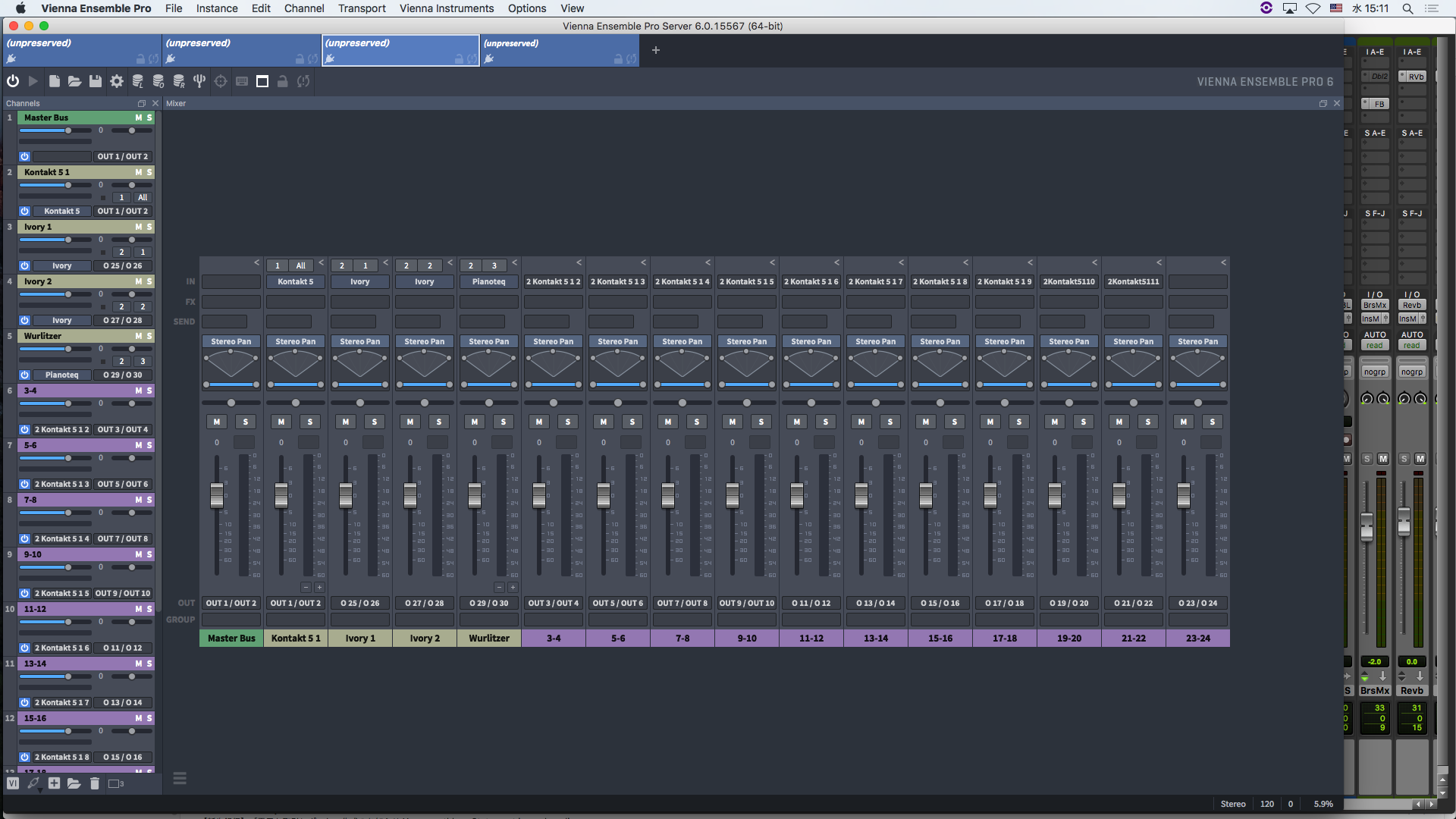Click the three-line list icon under mixer
Image resolution: width=1456 pixels, height=819 pixels.
pos(180,778)
